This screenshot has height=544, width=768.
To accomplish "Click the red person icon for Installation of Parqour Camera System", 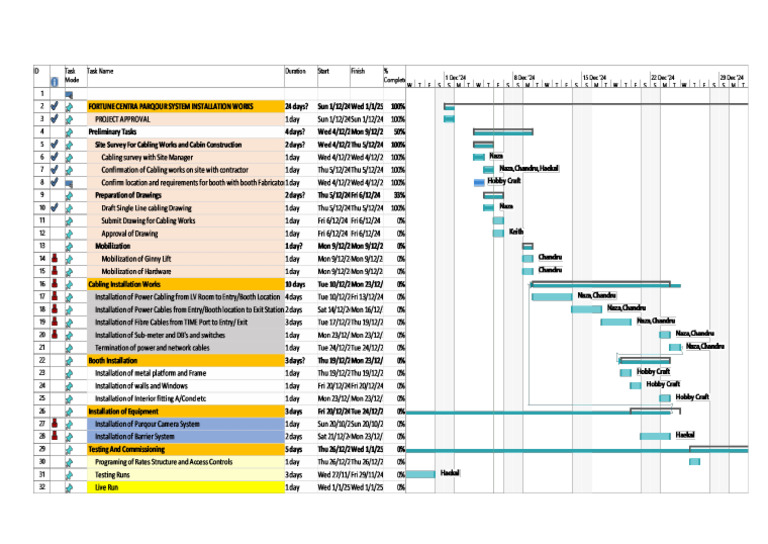I will [x=54, y=424].
